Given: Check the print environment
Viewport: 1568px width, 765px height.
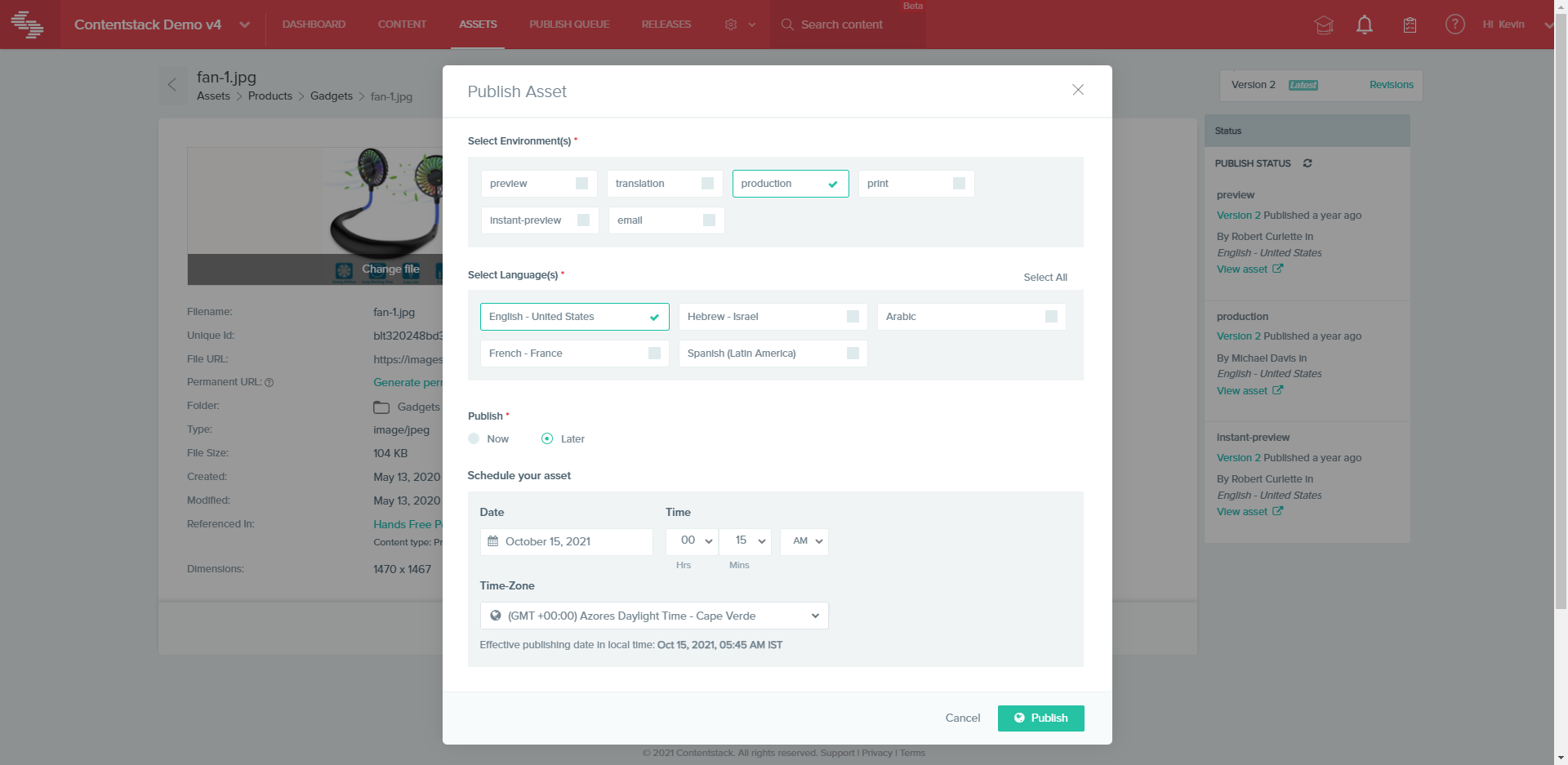Looking at the screenshot, I should (x=959, y=183).
